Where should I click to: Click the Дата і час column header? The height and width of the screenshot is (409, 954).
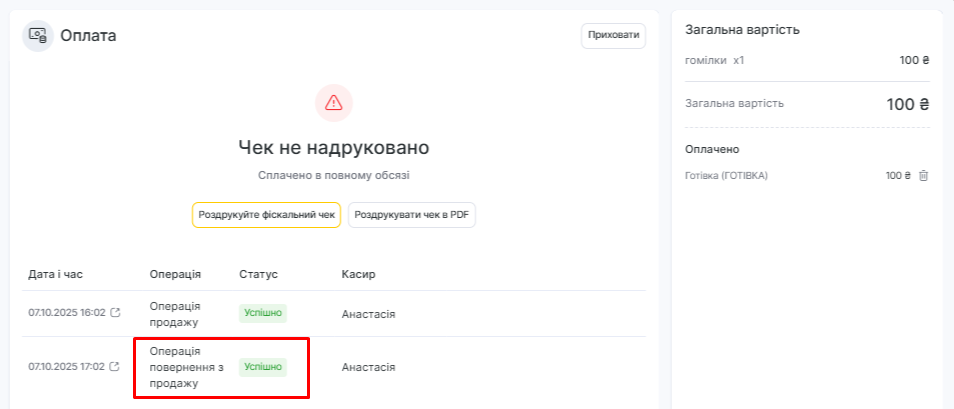tap(57, 274)
